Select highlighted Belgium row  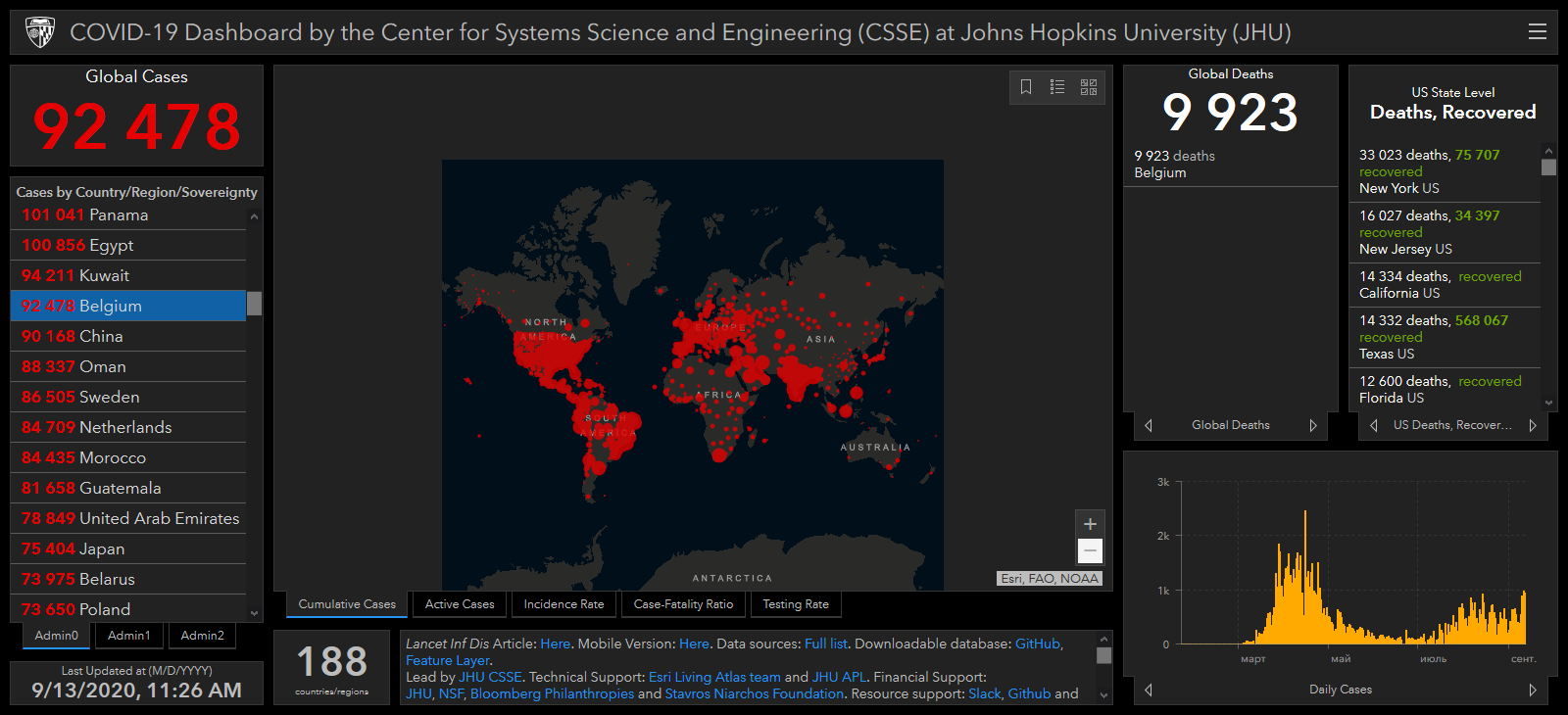click(x=128, y=306)
